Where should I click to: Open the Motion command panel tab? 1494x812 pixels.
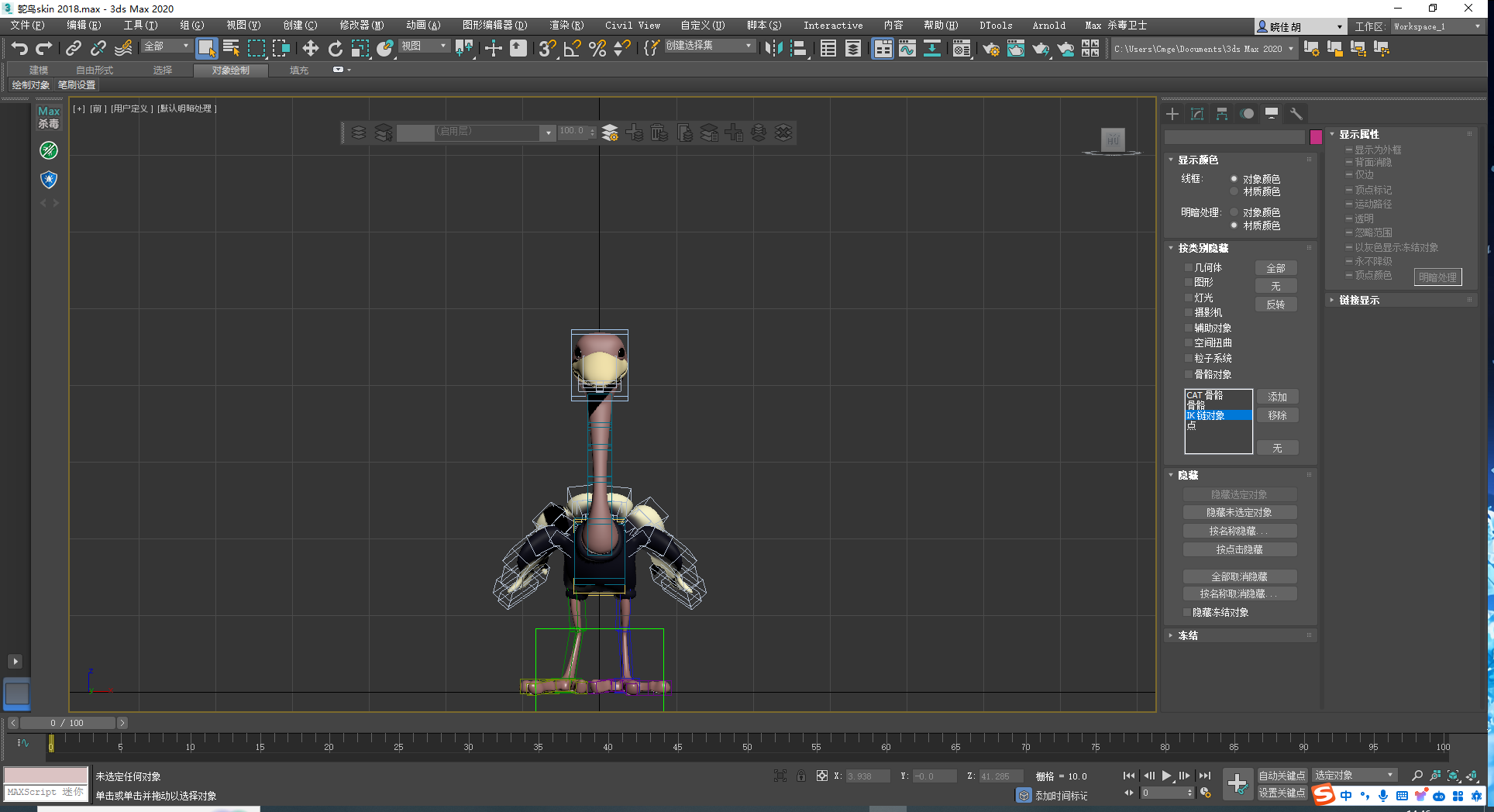1247,114
